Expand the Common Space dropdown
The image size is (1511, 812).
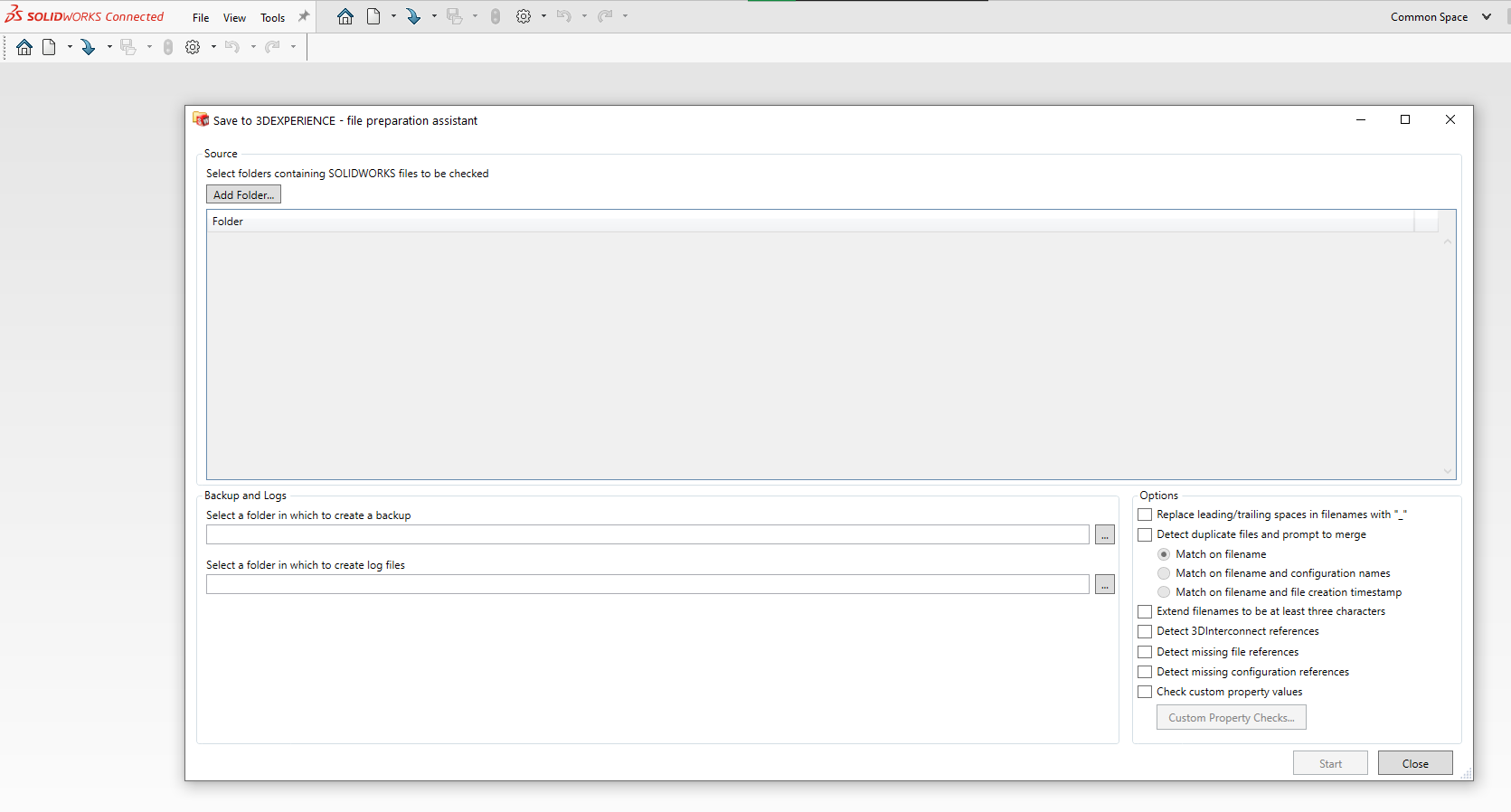[1487, 17]
